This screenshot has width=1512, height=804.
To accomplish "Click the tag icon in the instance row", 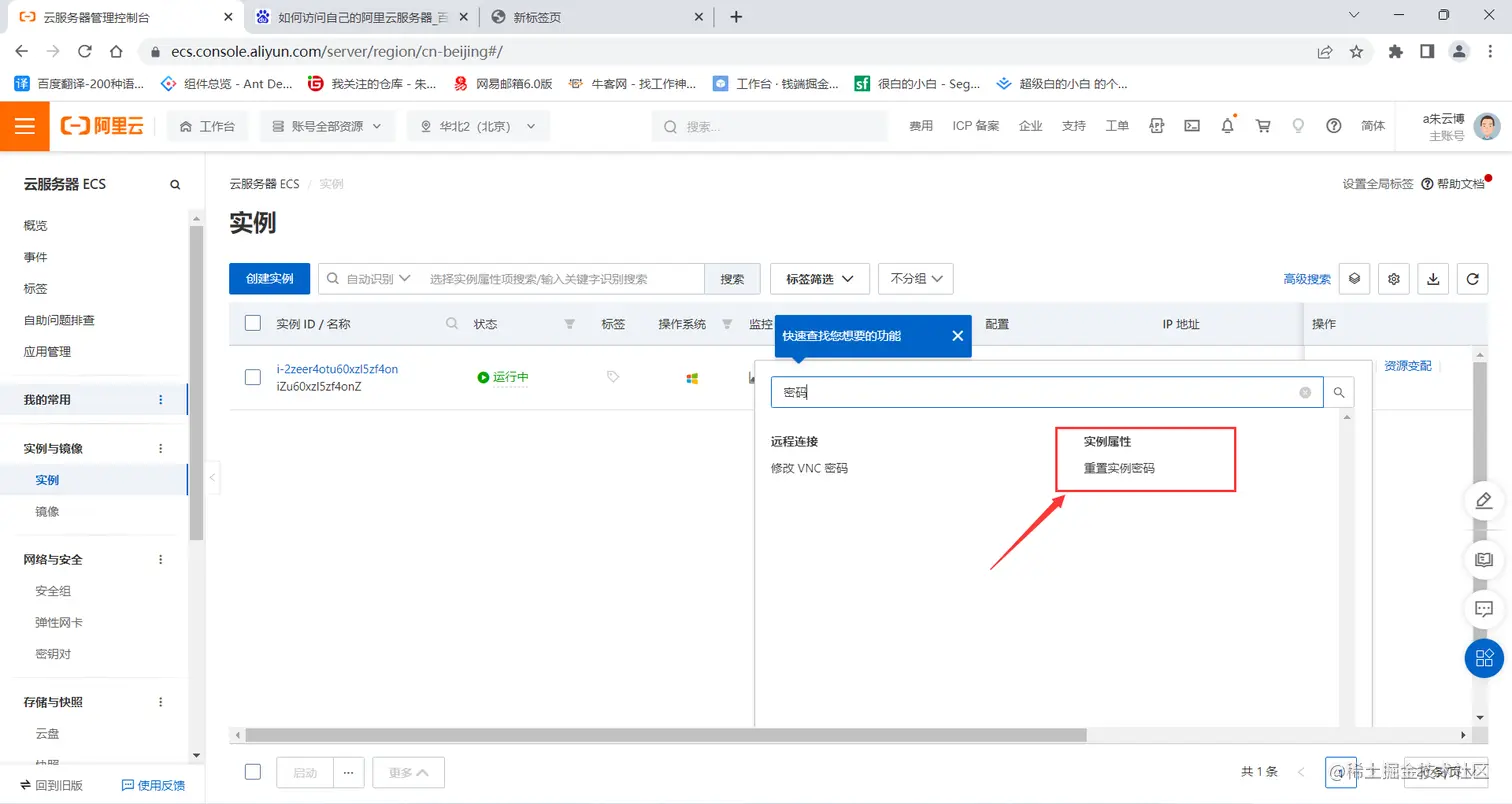I will pos(613,377).
